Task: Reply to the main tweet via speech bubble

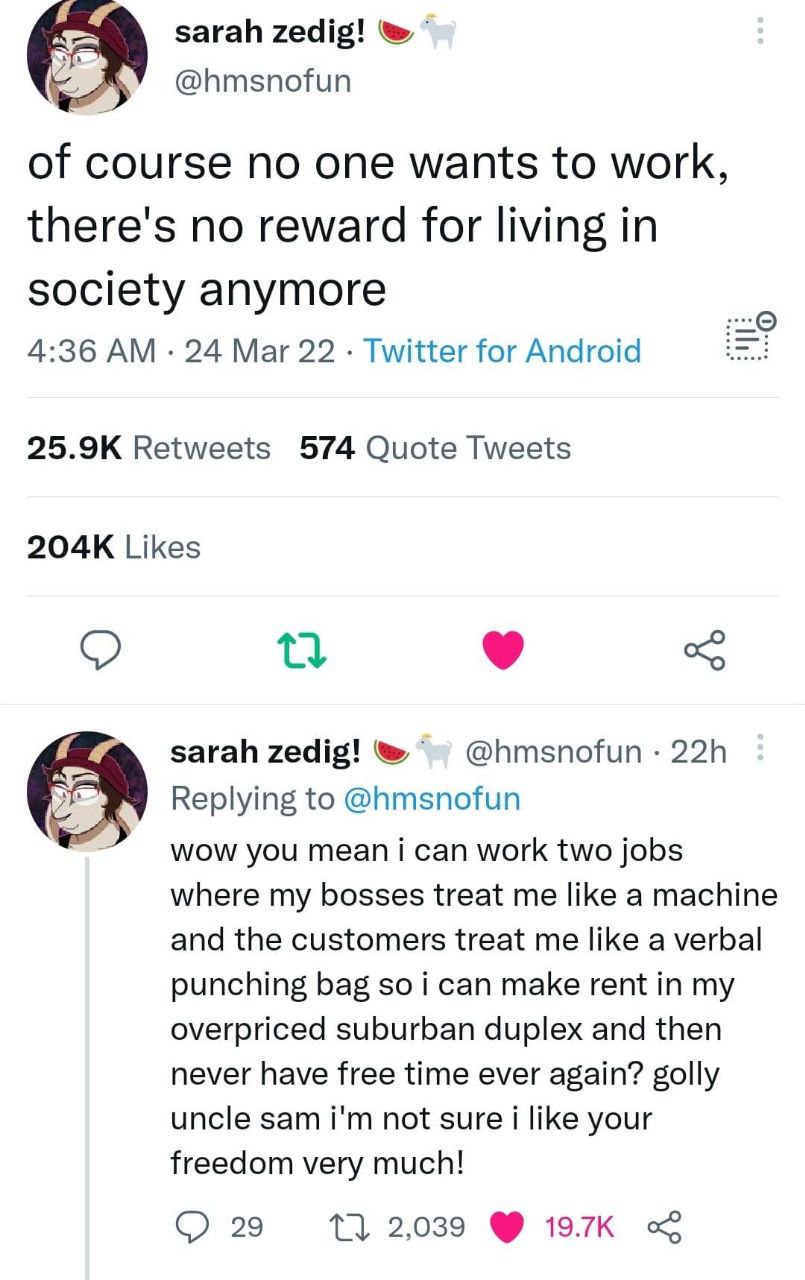Action: click(x=101, y=651)
